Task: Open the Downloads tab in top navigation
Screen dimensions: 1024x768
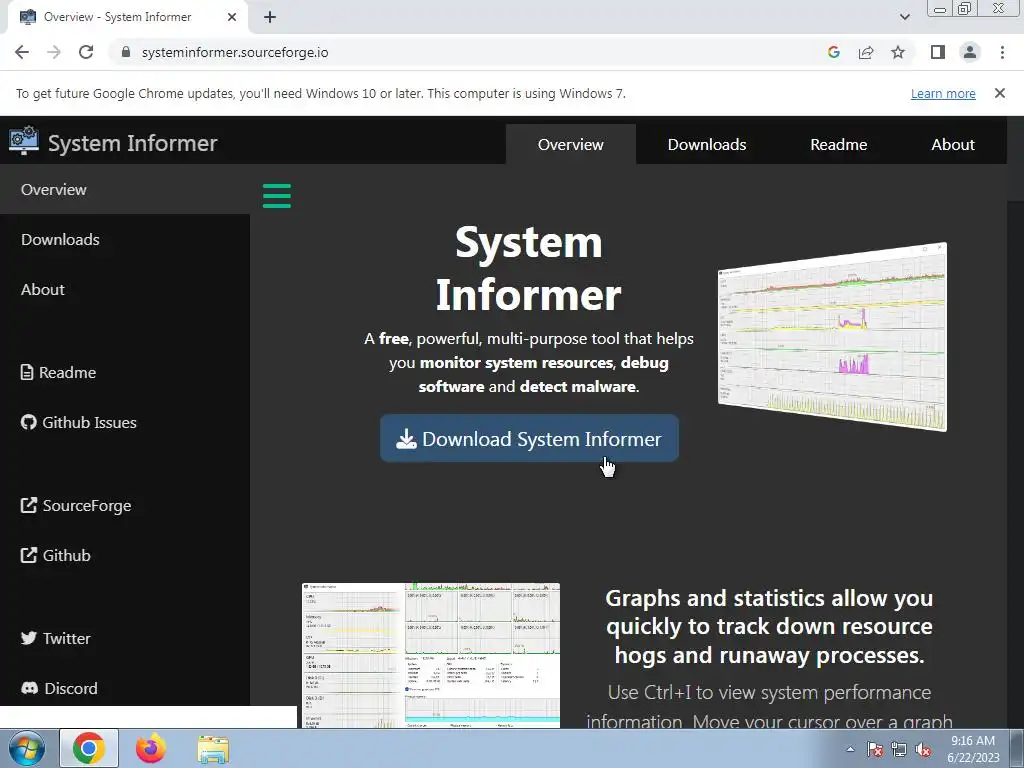Action: [707, 144]
